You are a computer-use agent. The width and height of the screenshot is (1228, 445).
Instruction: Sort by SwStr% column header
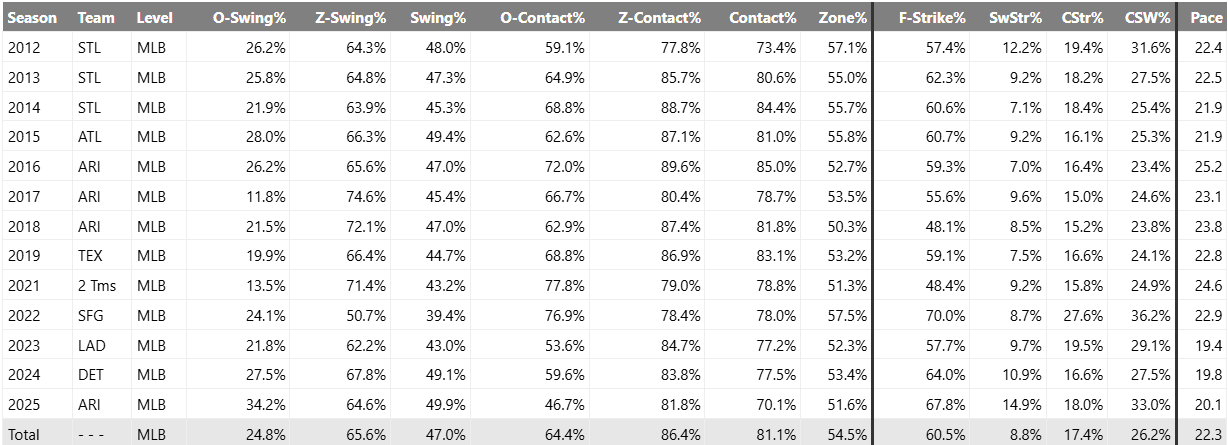(x=1015, y=18)
